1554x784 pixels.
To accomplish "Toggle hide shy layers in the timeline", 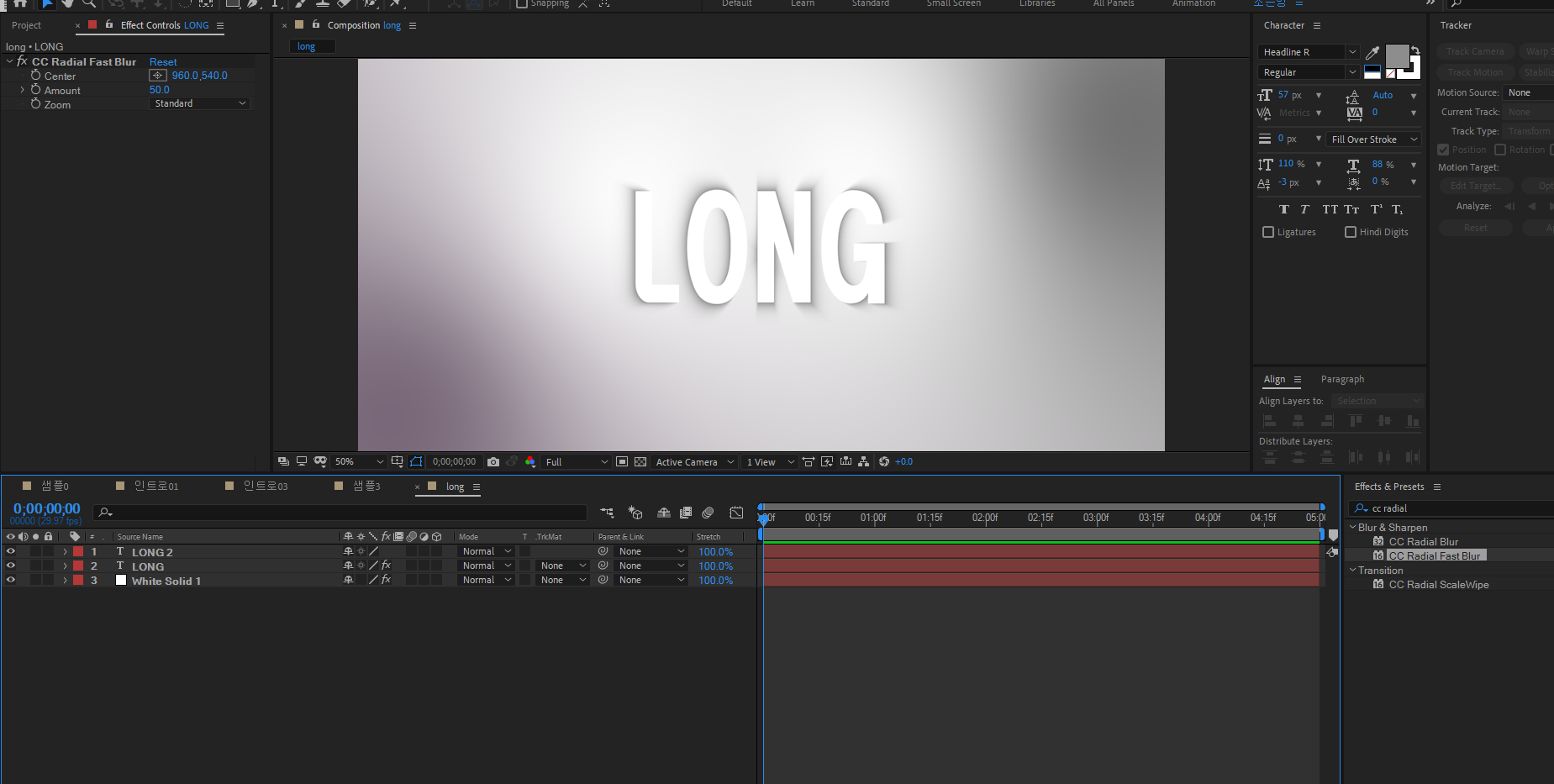I will click(x=664, y=513).
